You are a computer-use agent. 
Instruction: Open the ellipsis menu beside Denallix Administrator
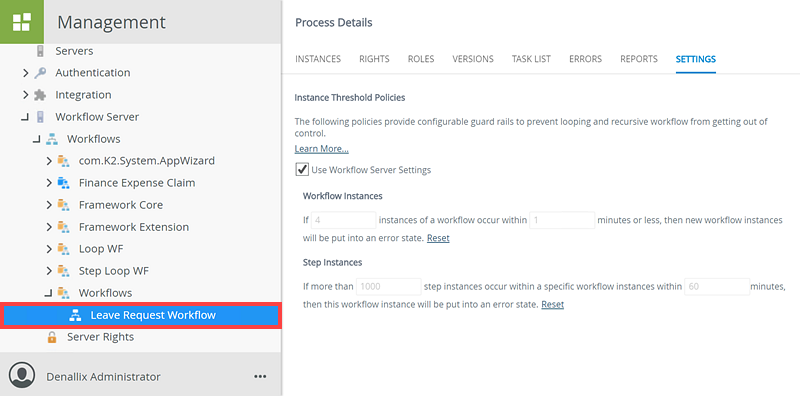tap(260, 377)
